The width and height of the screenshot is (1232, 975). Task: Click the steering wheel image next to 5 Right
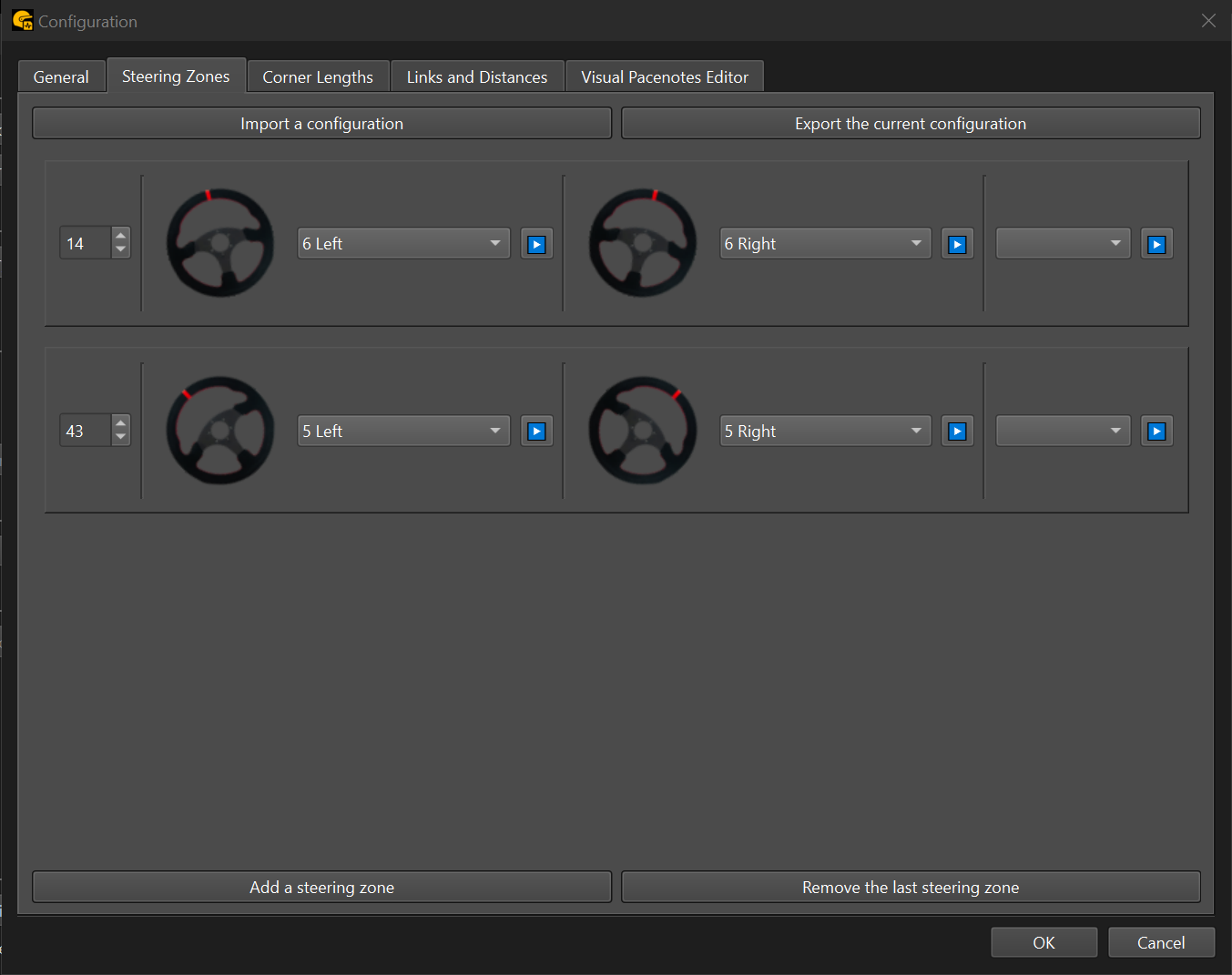coord(643,431)
